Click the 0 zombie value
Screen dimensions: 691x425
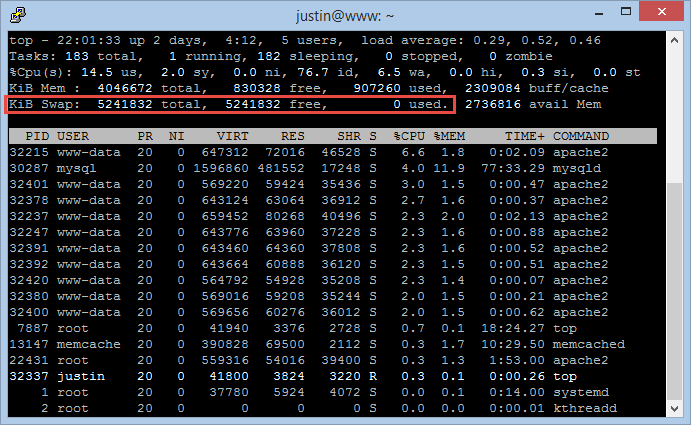point(493,56)
